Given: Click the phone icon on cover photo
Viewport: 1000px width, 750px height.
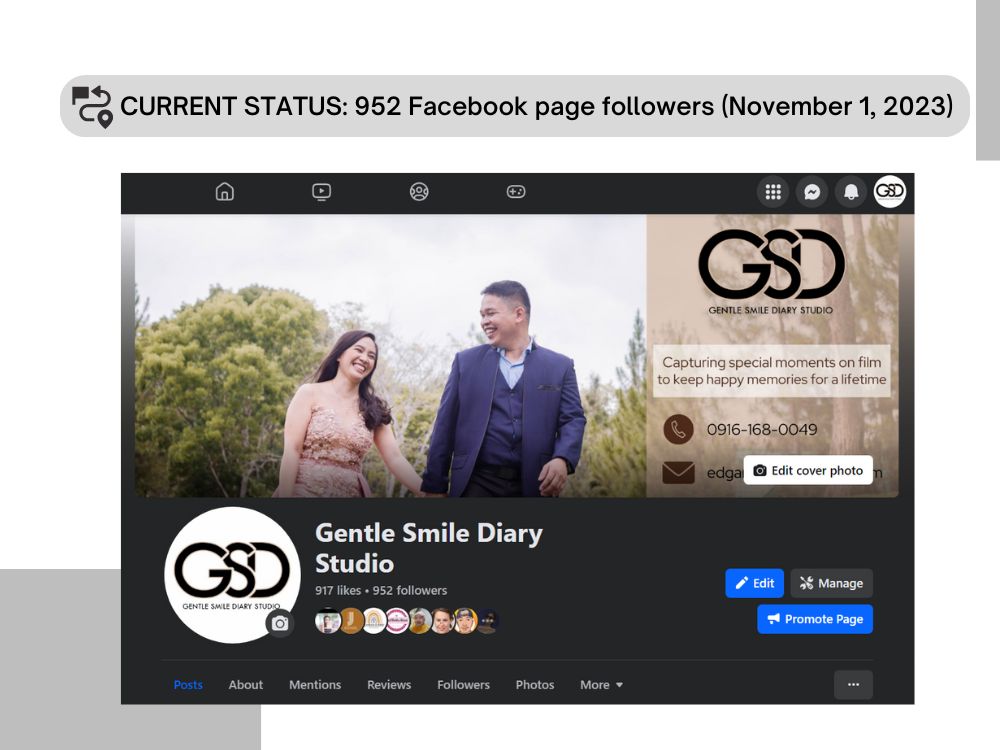Looking at the screenshot, I should (678, 429).
